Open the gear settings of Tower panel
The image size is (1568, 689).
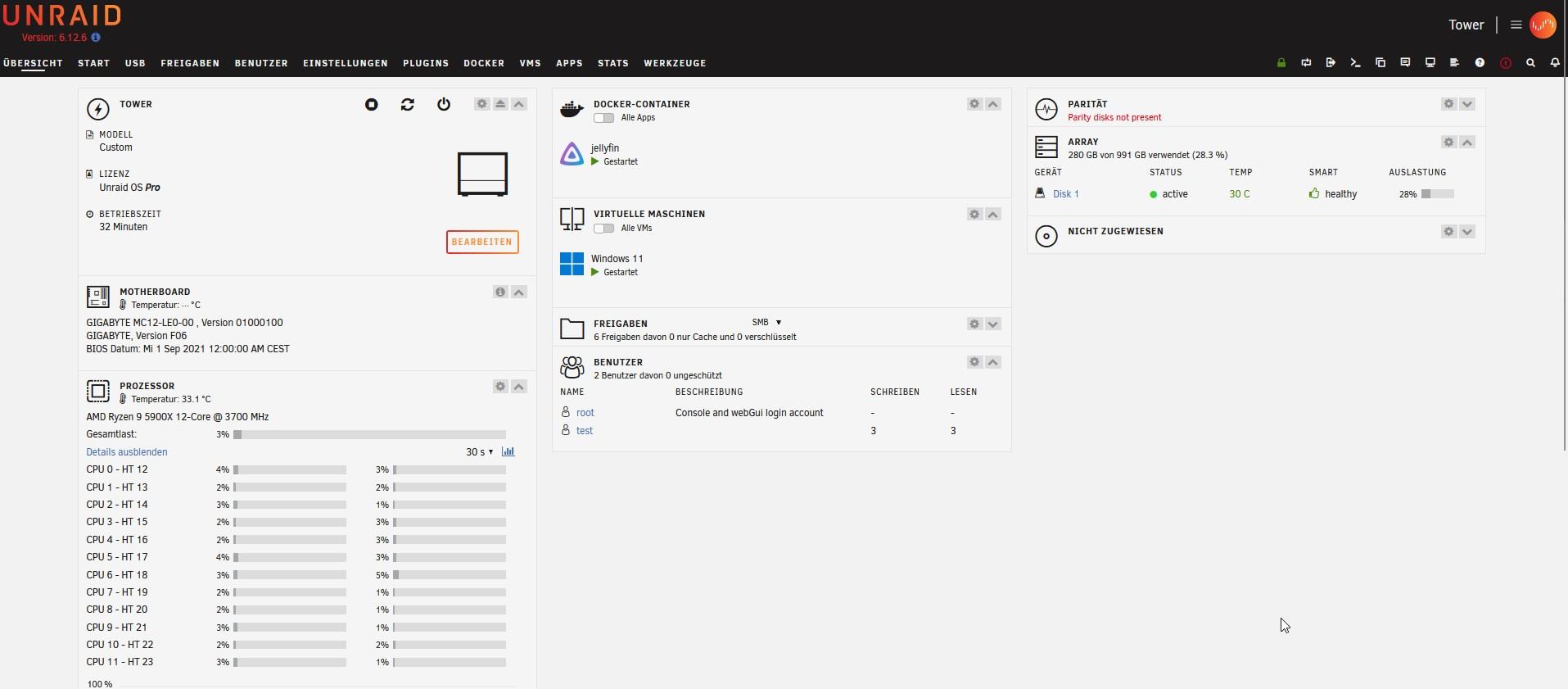point(481,104)
